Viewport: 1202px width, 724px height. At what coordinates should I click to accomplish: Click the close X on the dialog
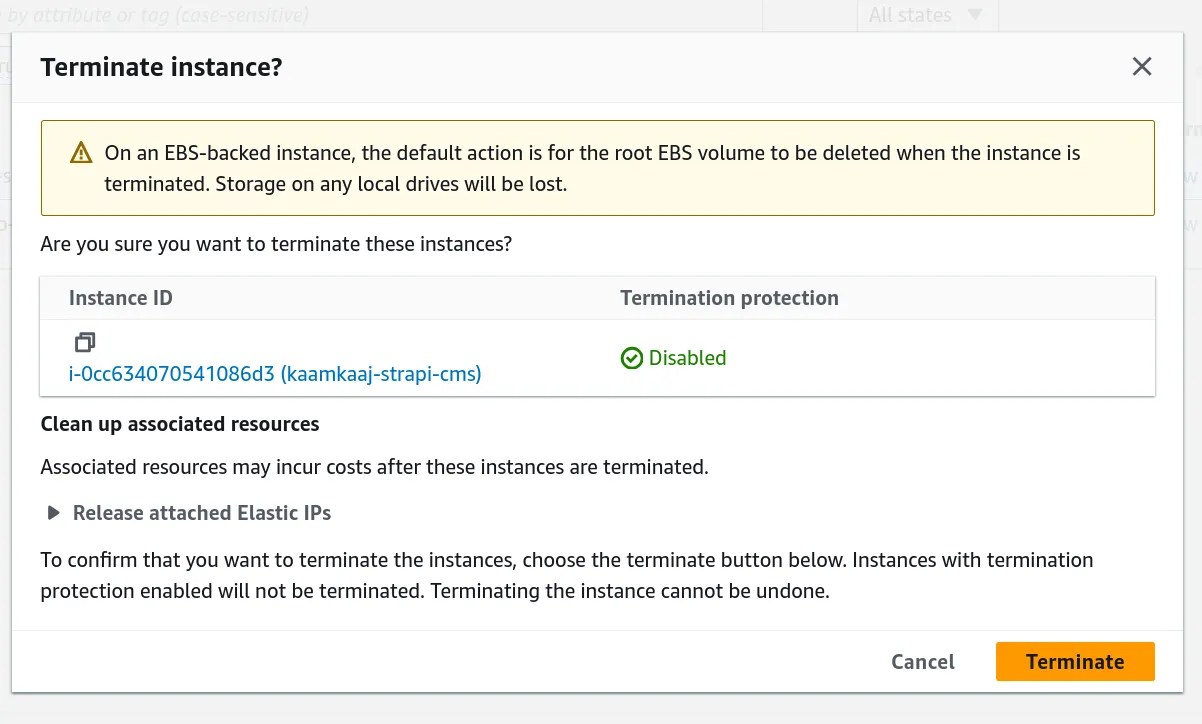click(x=1141, y=66)
